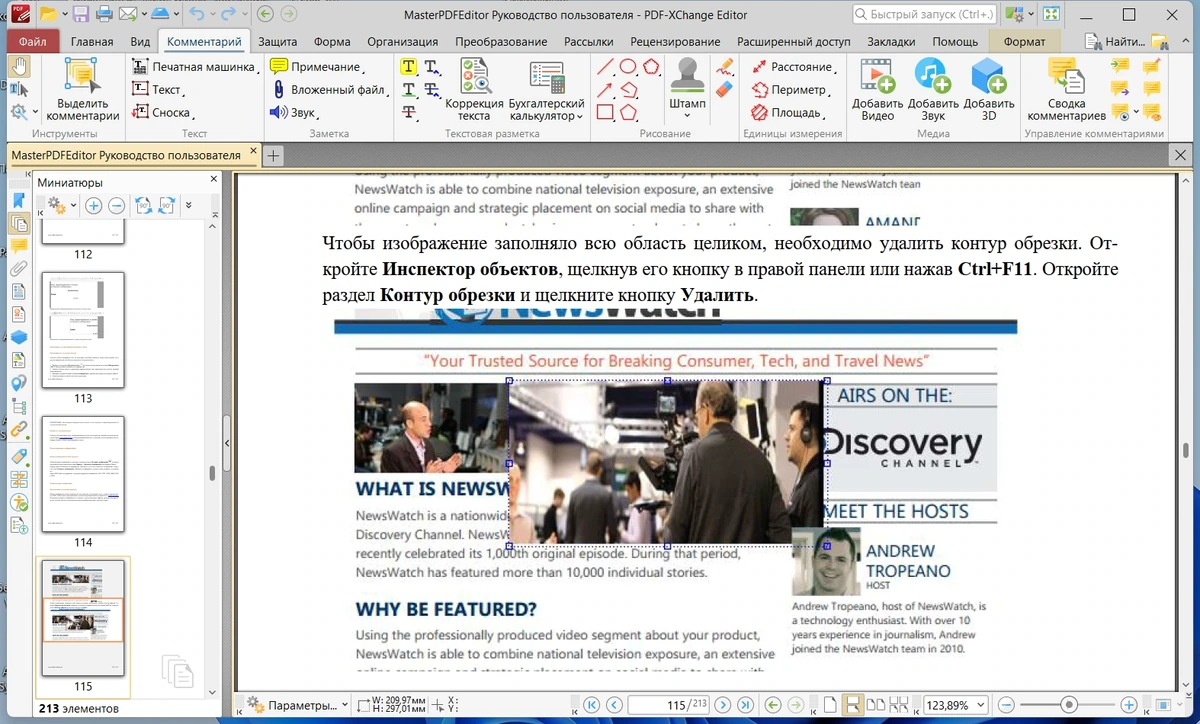This screenshot has width=1200, height=724.
Task: Select the Arrow drawing tool
Action: (604, 89)
